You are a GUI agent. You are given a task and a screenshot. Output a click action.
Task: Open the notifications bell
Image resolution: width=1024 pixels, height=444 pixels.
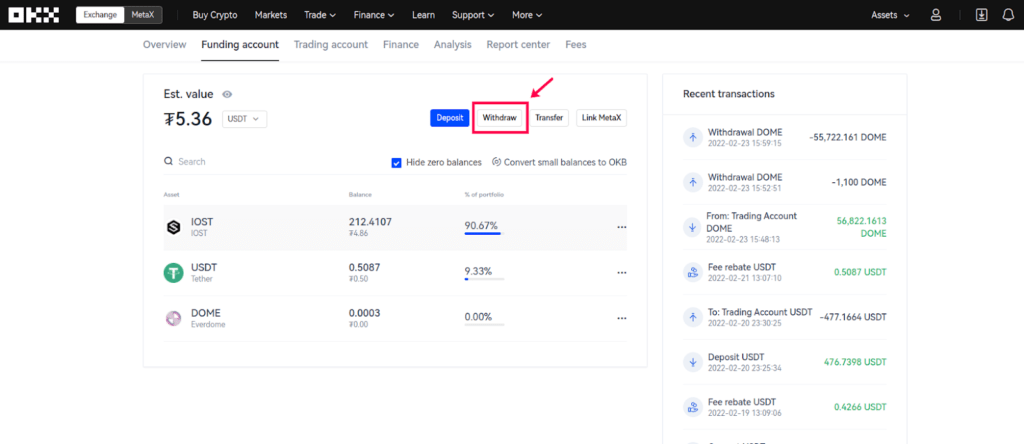pos(1008,15)
